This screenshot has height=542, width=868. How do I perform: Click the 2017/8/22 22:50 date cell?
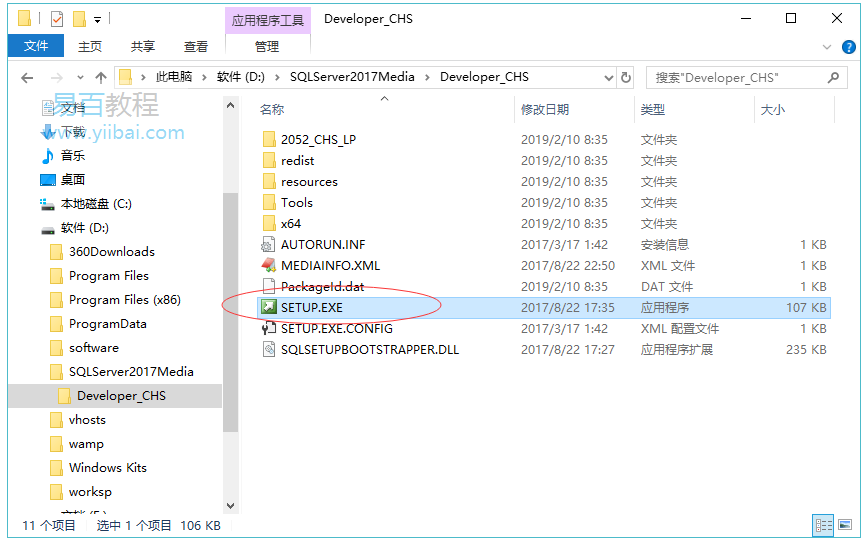tap(567, 266)
